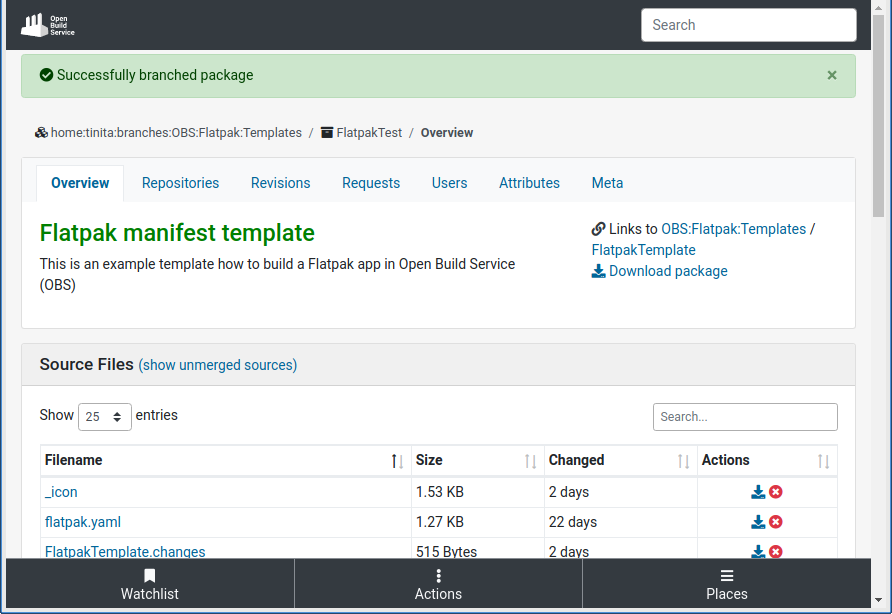The height and width of the screenshot is (614, 892).
Task: Switch to the Repositories tab
Action: point(180,183)
